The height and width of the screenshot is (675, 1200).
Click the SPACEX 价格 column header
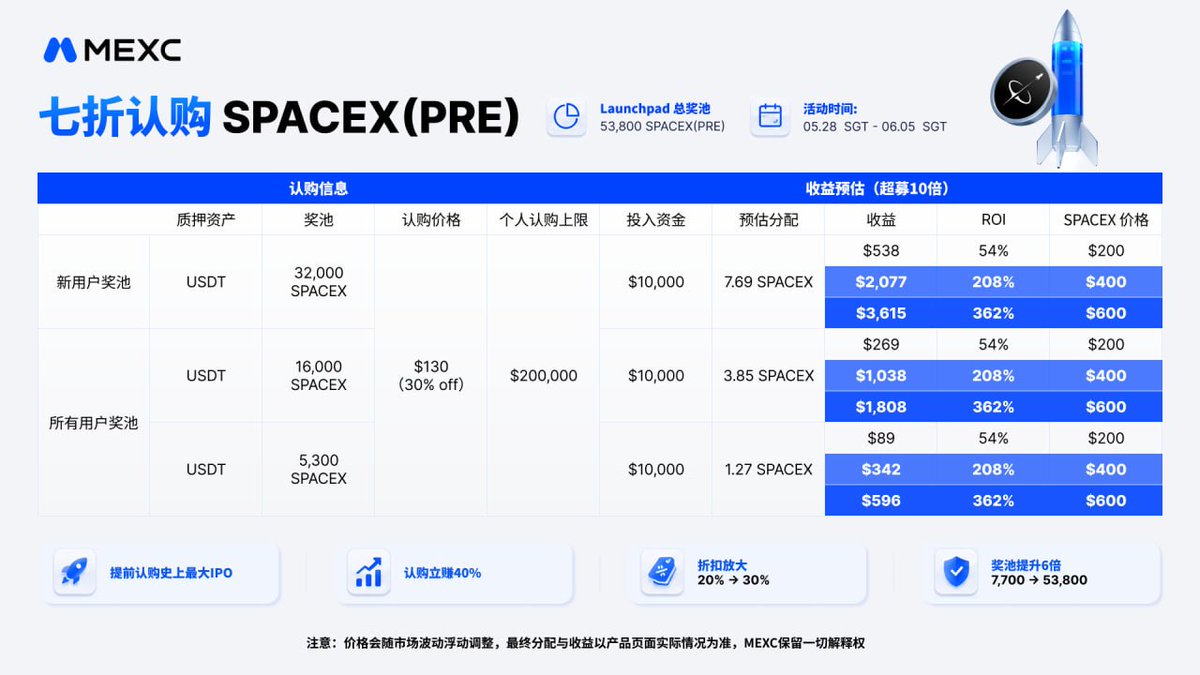coord(1106,220)
